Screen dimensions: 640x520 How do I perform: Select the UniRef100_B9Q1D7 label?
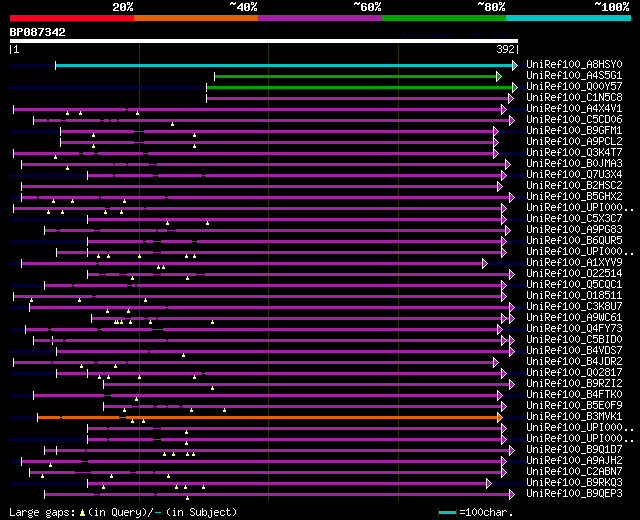pos(574,450)
